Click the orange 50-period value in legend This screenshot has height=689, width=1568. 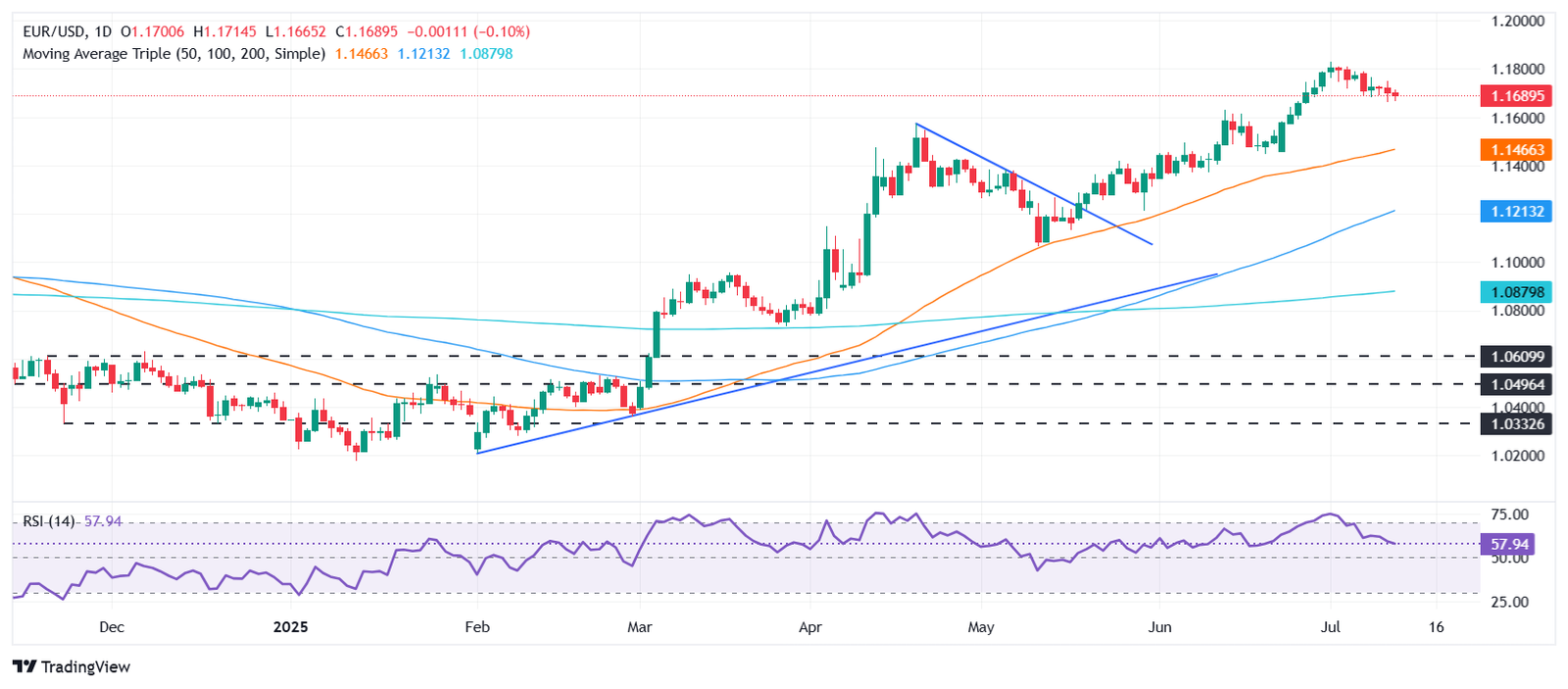click(x=362, y=54)
